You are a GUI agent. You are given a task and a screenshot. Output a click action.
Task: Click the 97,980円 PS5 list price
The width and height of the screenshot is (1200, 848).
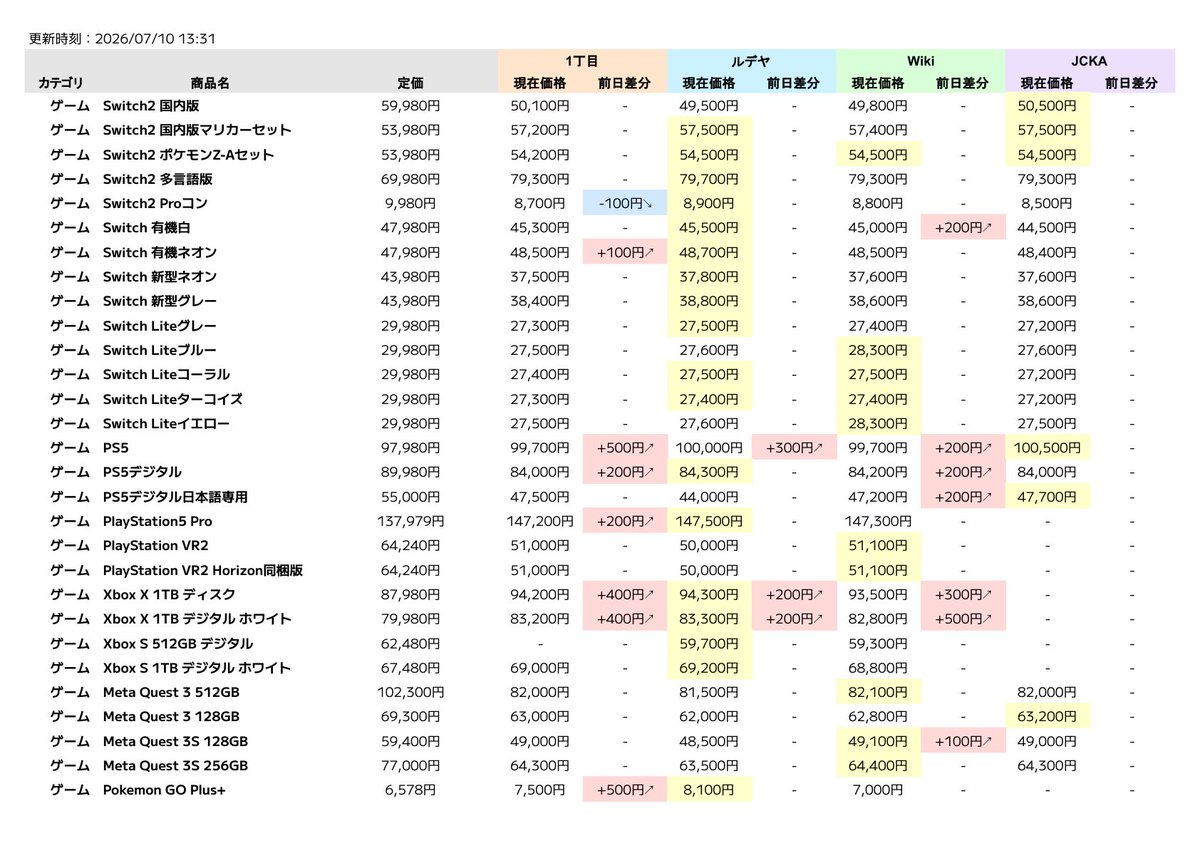click(x=410, y=448)
